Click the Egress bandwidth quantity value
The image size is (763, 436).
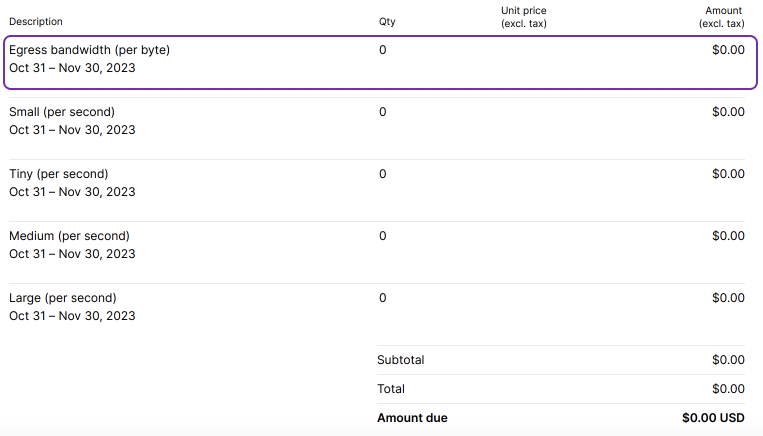click(382, 50)
